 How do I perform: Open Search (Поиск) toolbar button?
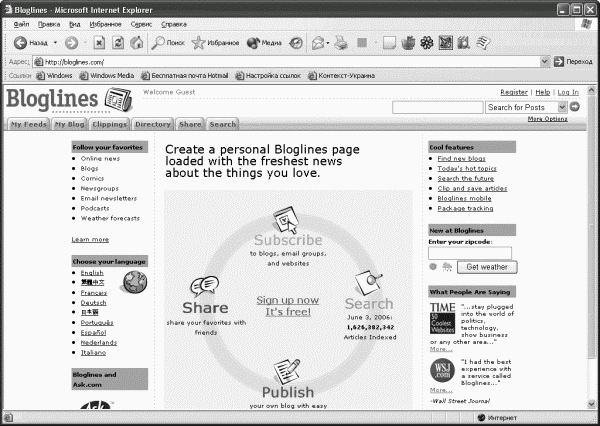(168, 43)
